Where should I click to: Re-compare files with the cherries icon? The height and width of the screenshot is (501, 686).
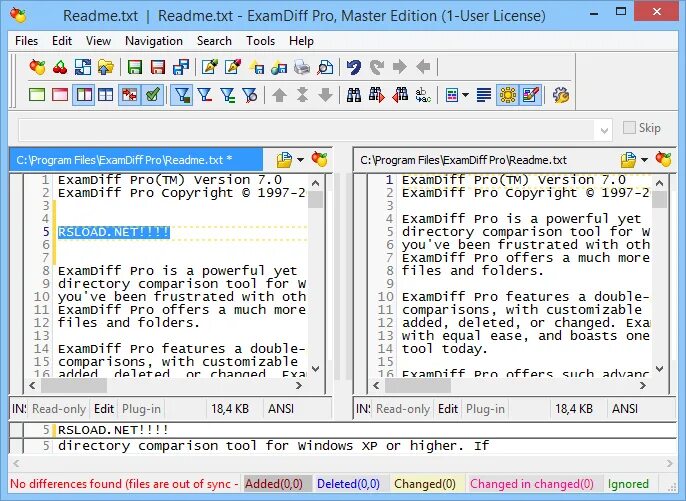pos(60,67)
